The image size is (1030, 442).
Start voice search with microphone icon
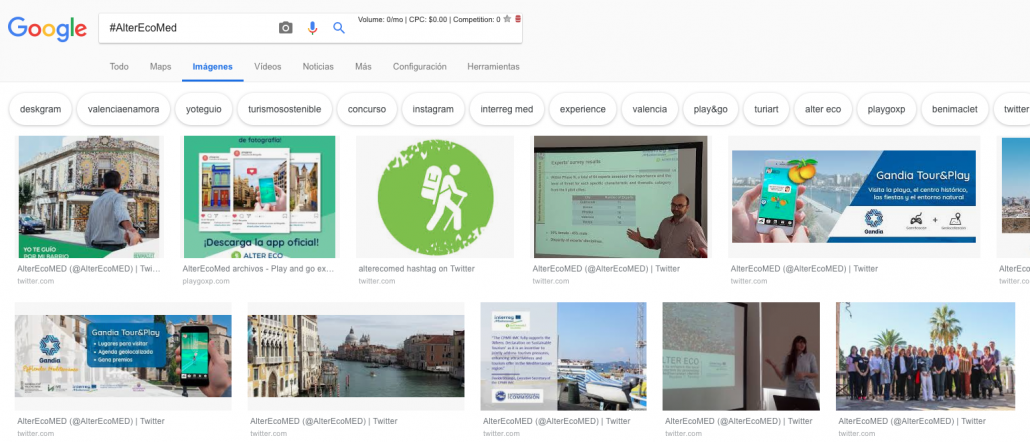[x=312, y=28]
